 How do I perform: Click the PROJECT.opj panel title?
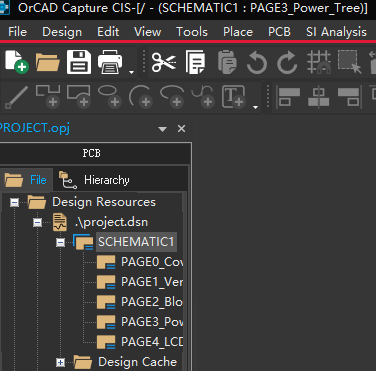pyautogui.click(x=34, y=128)
